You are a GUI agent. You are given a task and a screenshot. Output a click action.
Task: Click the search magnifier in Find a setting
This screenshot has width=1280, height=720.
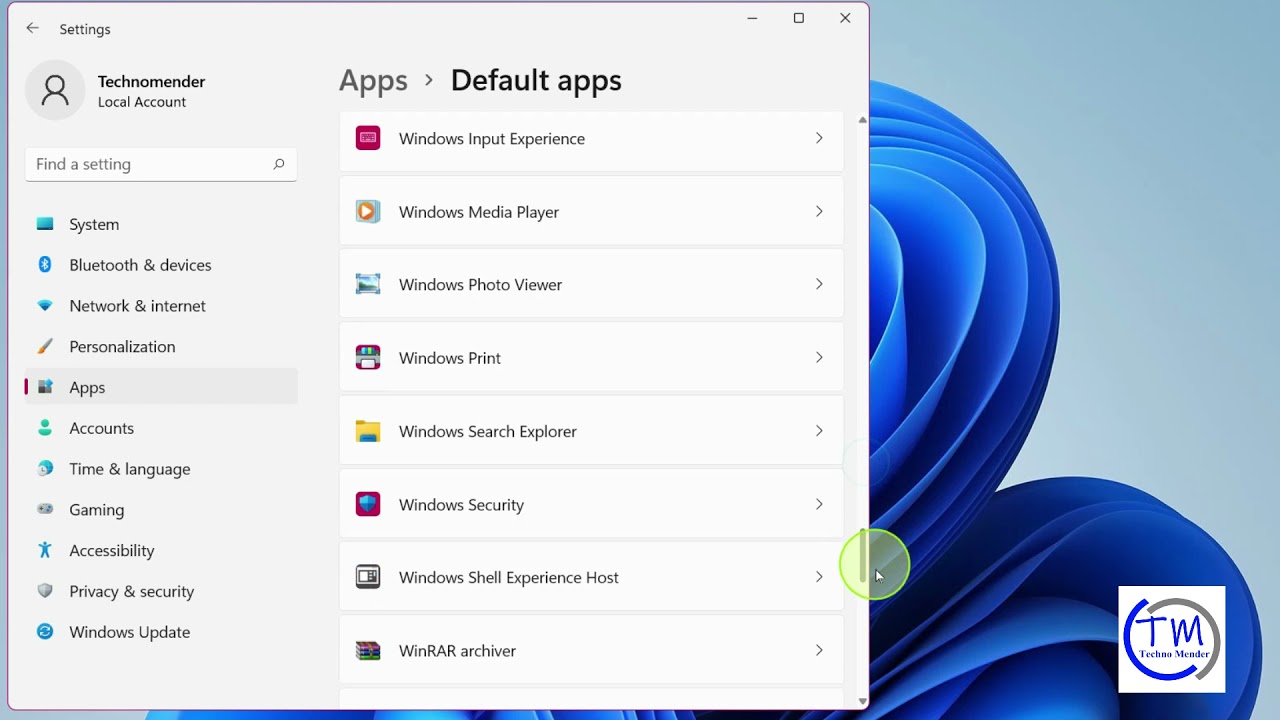click(x=279, y=164)
